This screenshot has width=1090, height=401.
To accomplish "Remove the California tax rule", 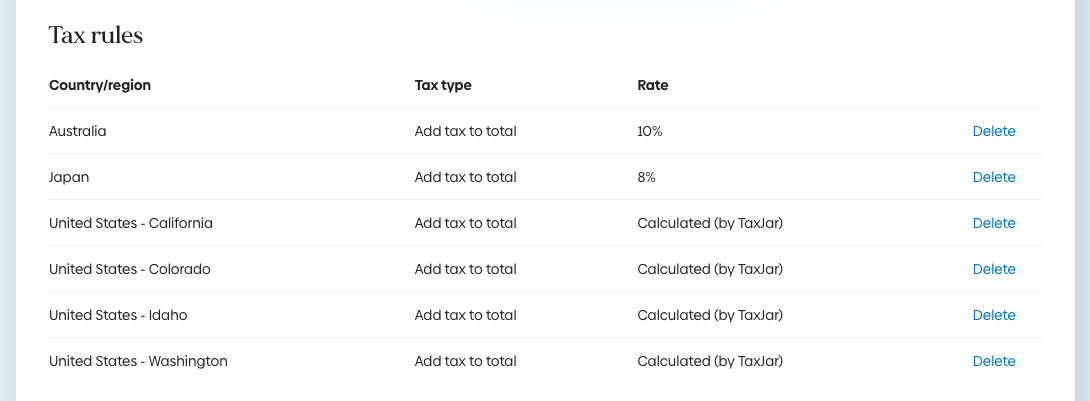I will point(993,223).
